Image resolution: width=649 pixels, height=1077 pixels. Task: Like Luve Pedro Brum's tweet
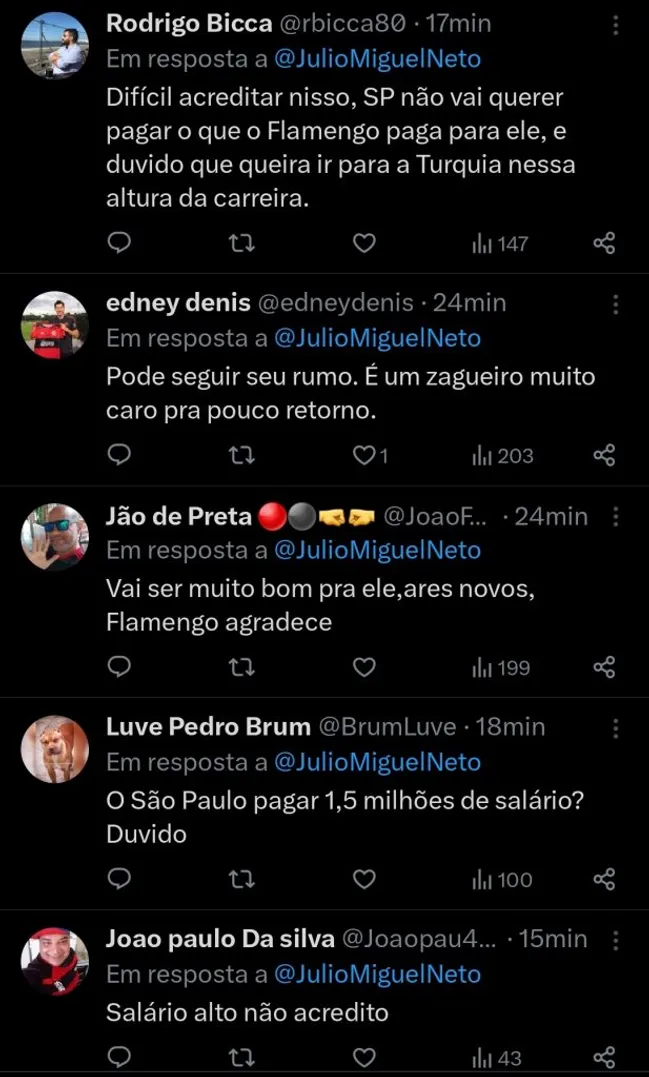click(364, 880)
